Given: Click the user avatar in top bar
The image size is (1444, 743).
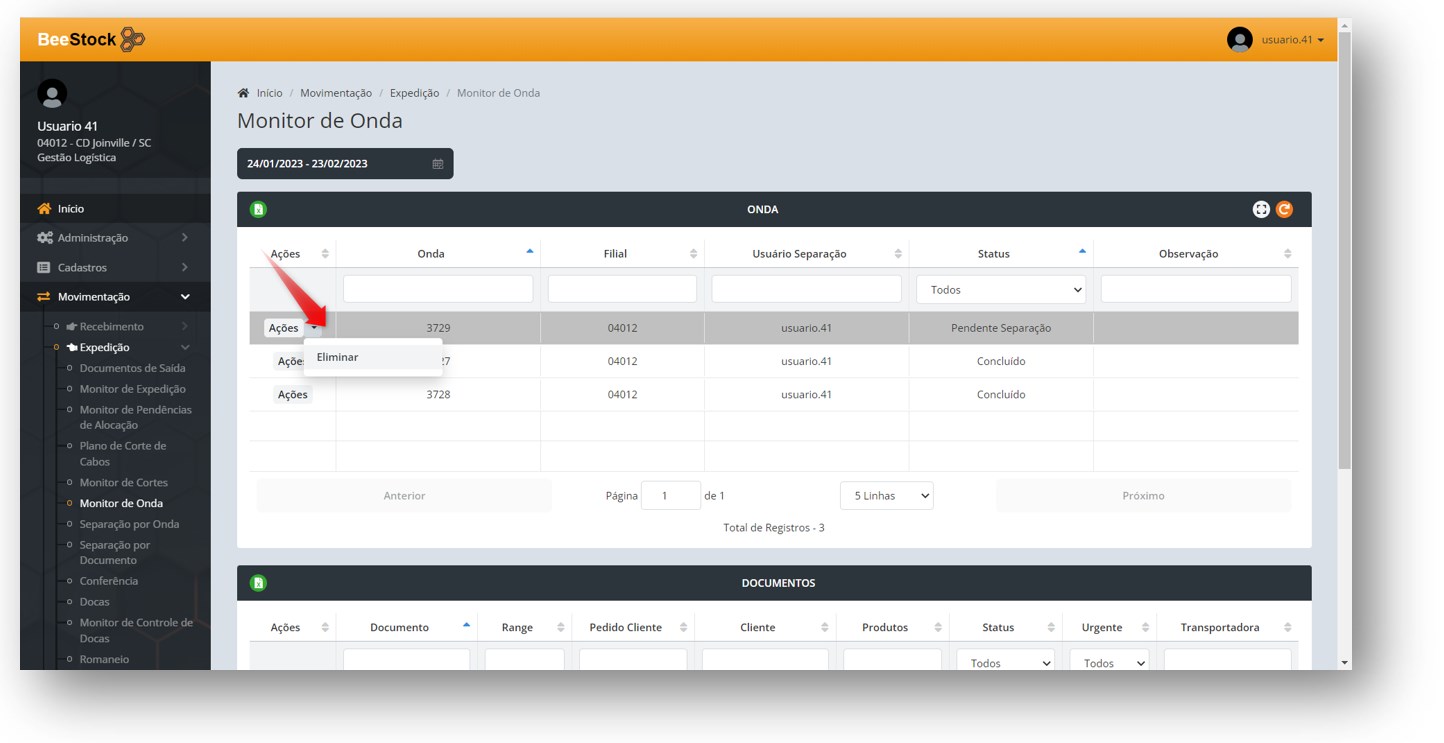Looking at the screenshot, I should coord(1239,40).
